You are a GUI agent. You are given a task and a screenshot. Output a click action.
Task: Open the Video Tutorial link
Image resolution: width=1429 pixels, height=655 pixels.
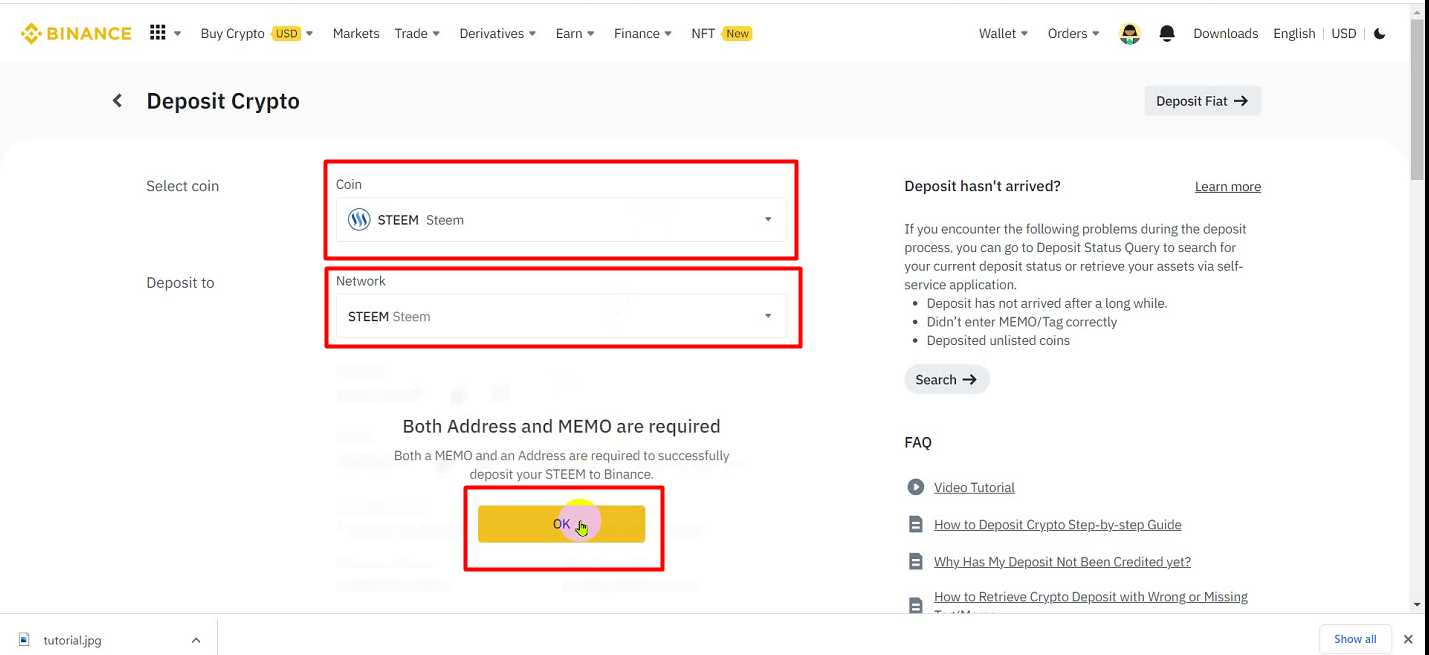974,487
